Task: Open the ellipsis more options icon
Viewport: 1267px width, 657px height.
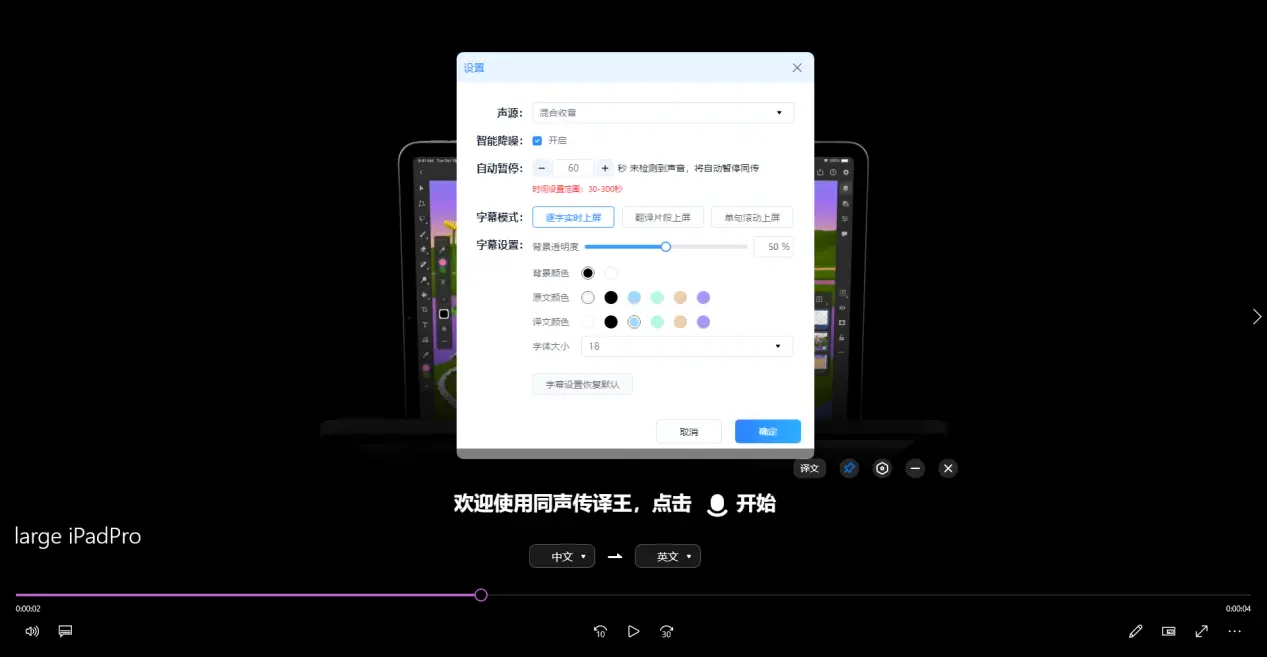Action: 1234,631
